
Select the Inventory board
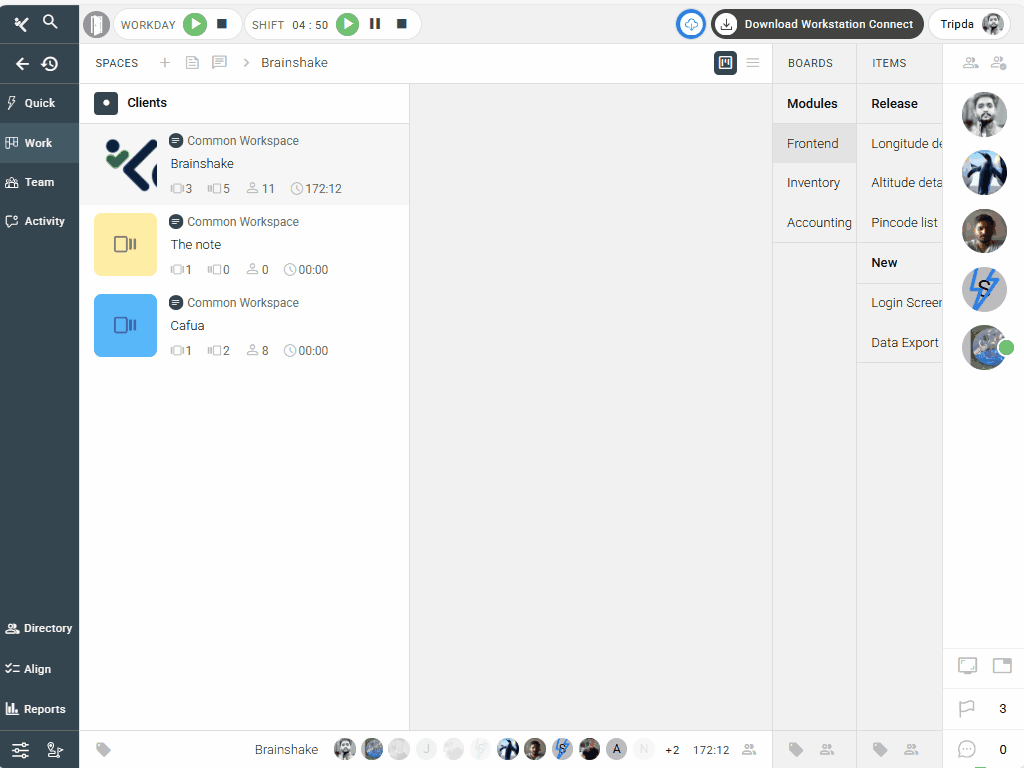click(813, 183)
